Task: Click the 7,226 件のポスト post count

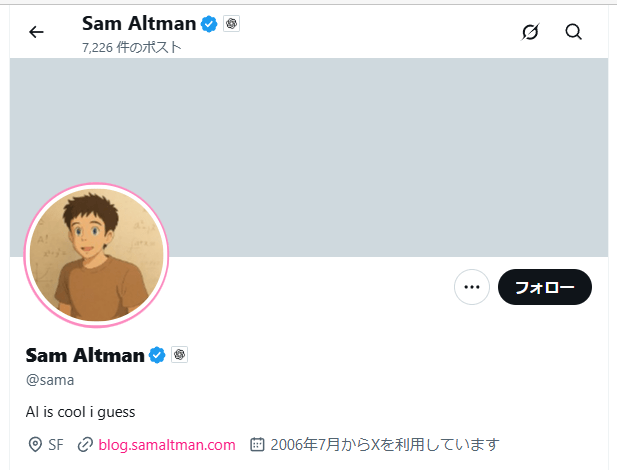Action: click(132, 47)
